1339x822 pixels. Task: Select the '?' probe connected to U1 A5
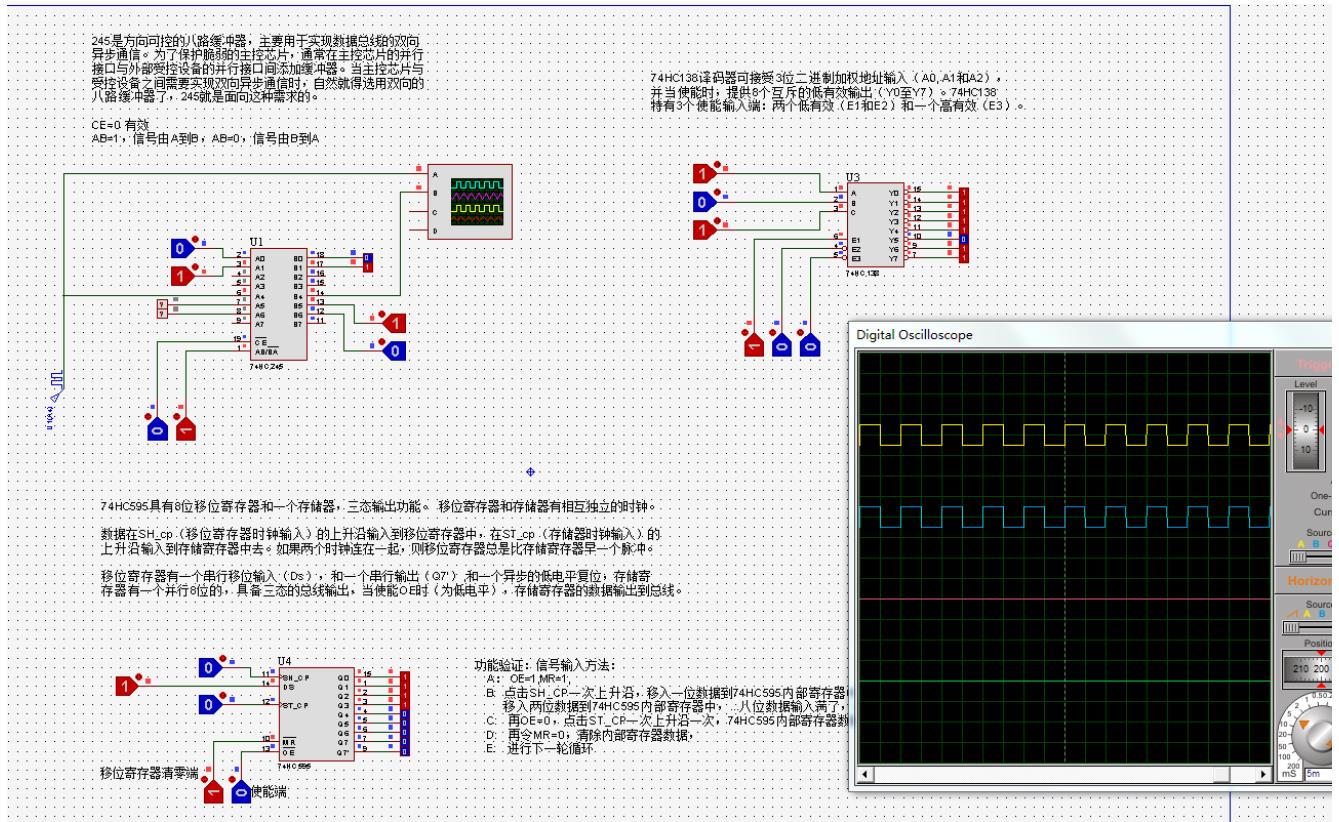click(163, 303)
